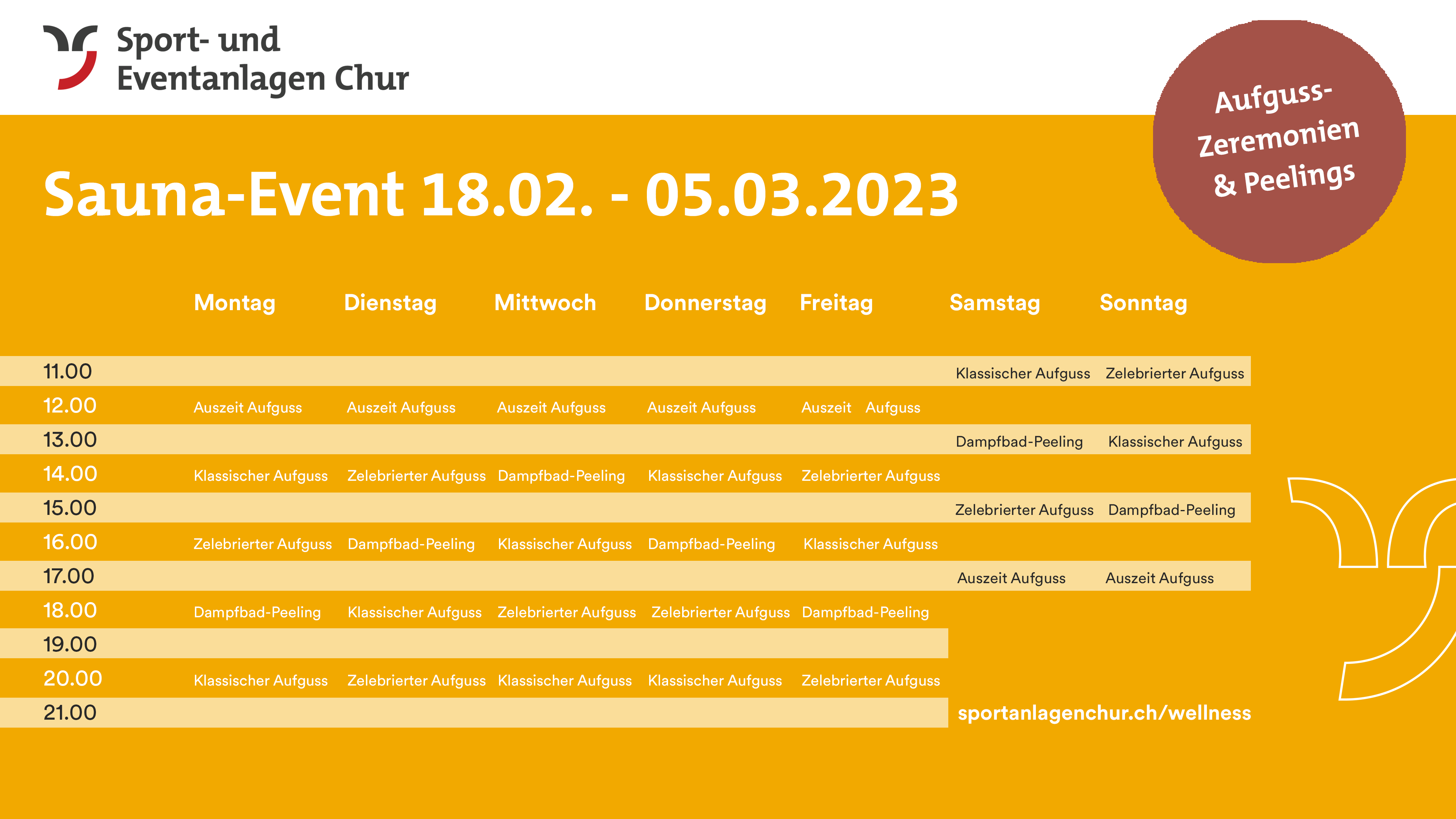
Task: Click Montag 12.00 Auszeit Aufguss entry
Action: point(248,408)
